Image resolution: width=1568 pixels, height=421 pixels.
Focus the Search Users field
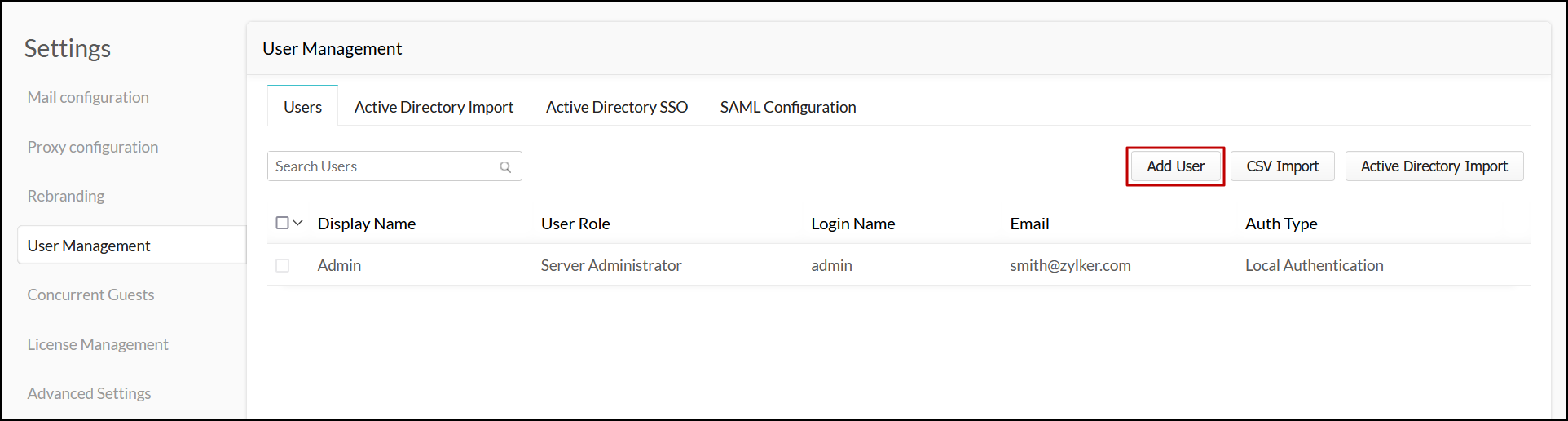(394, 166)
